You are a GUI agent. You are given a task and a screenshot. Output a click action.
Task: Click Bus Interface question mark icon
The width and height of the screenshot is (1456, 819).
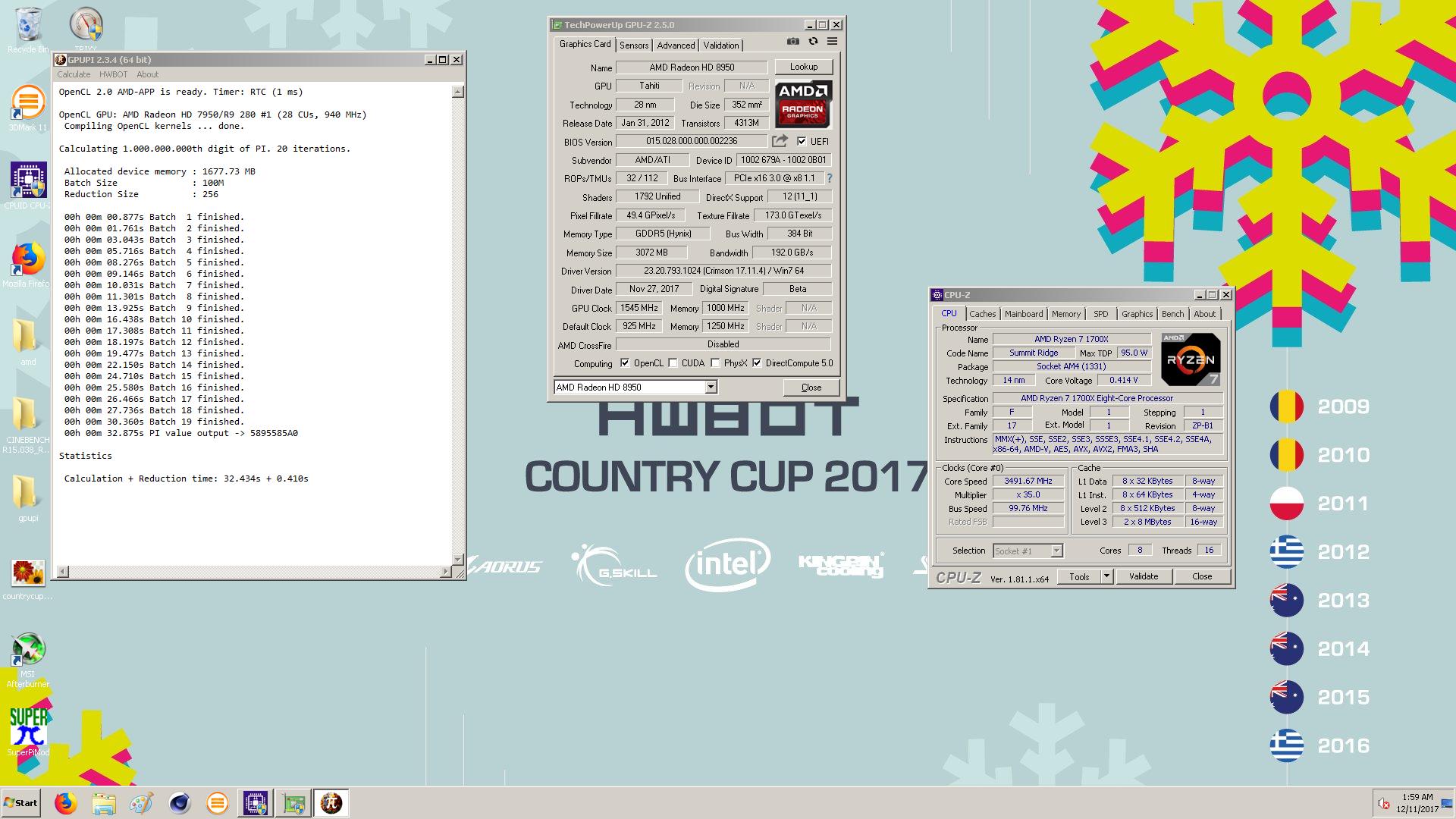pos(829,178)
